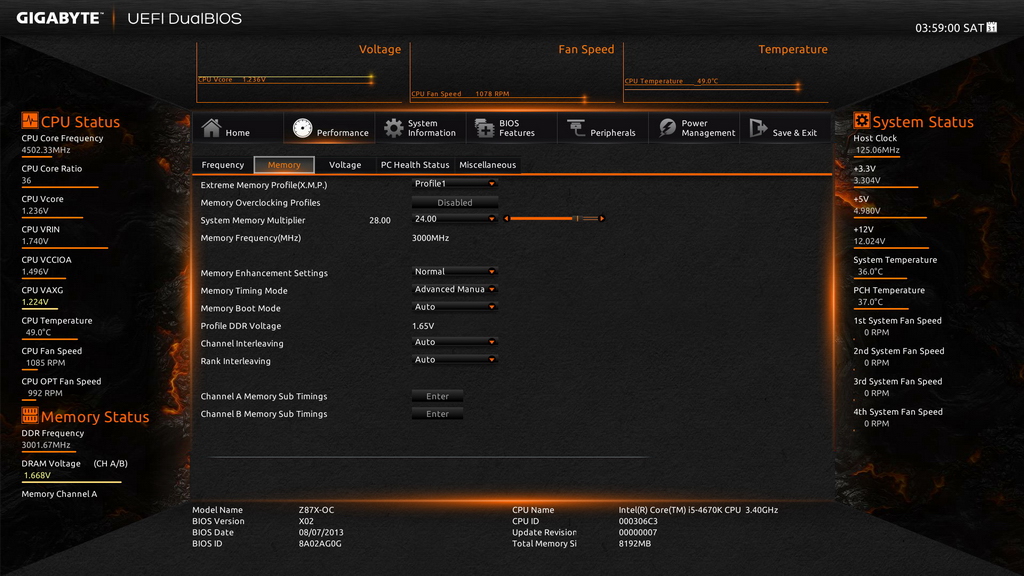1024x576 pixels.
Task: Switch to the PC Health Status tab
Action: (x=415, y=165)
